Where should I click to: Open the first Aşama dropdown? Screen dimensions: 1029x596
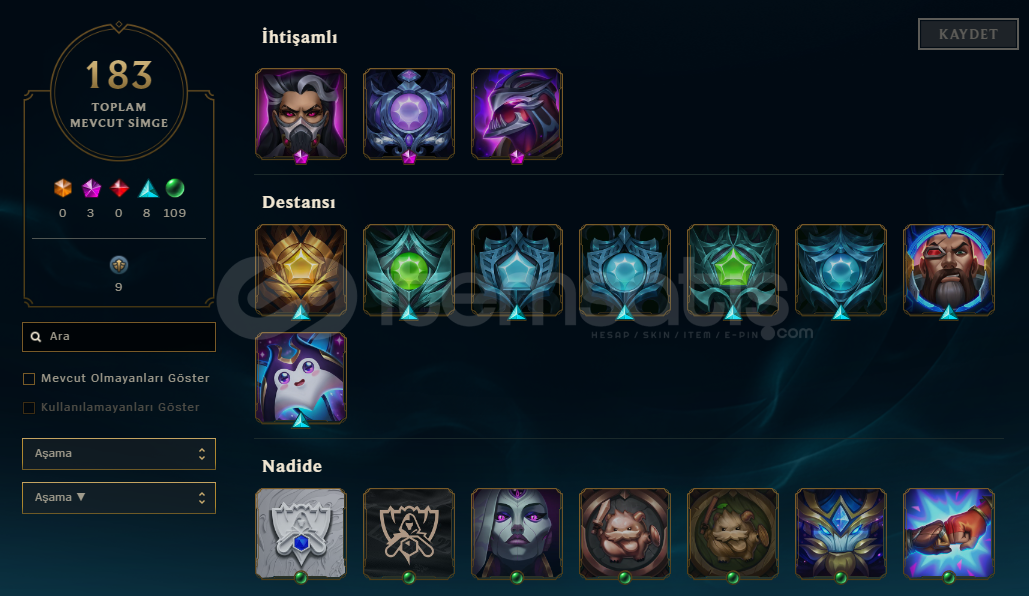(119, 454)
